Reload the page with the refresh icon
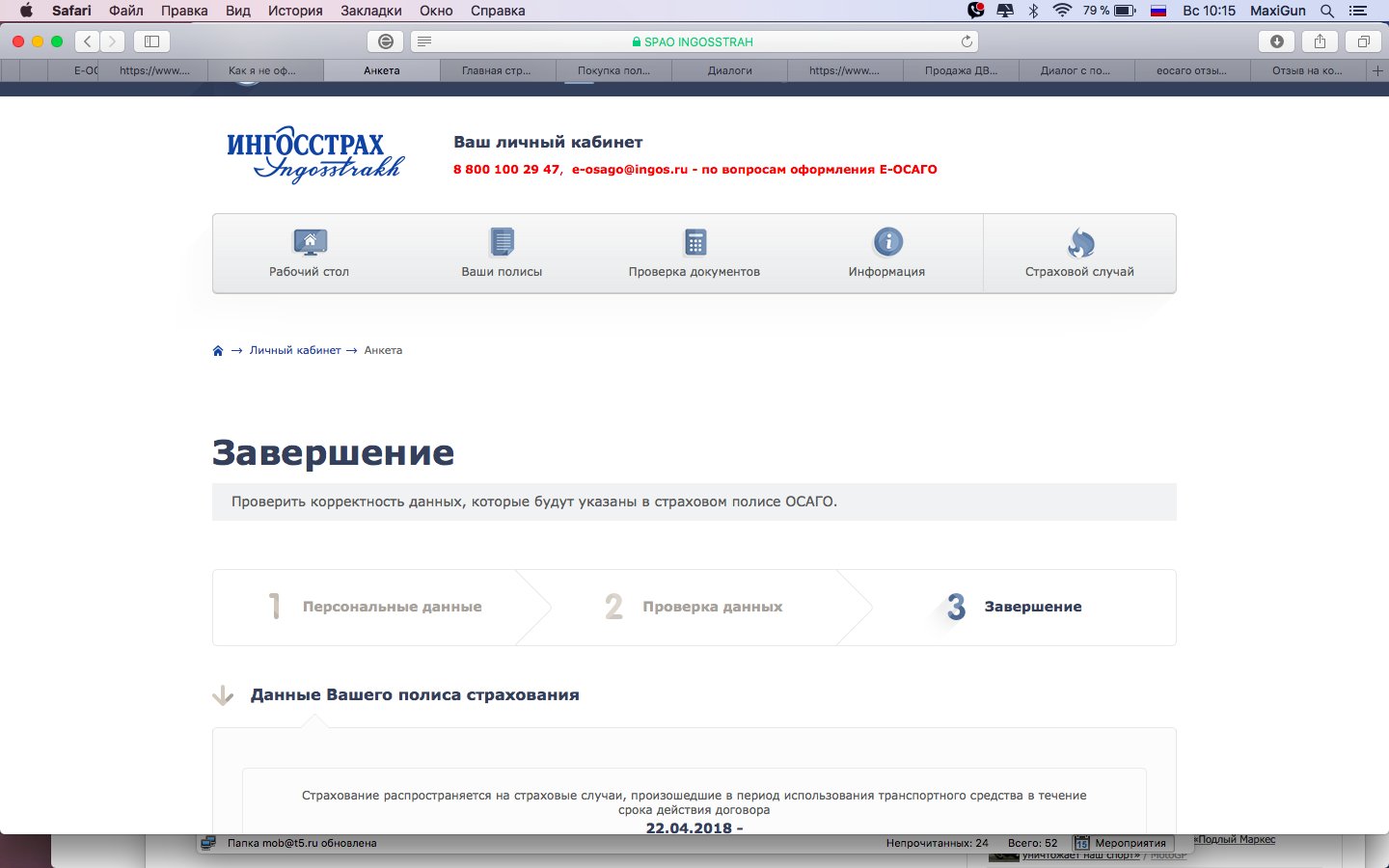The width and height of the screenshot is (1389, 868). click(966, 41)
